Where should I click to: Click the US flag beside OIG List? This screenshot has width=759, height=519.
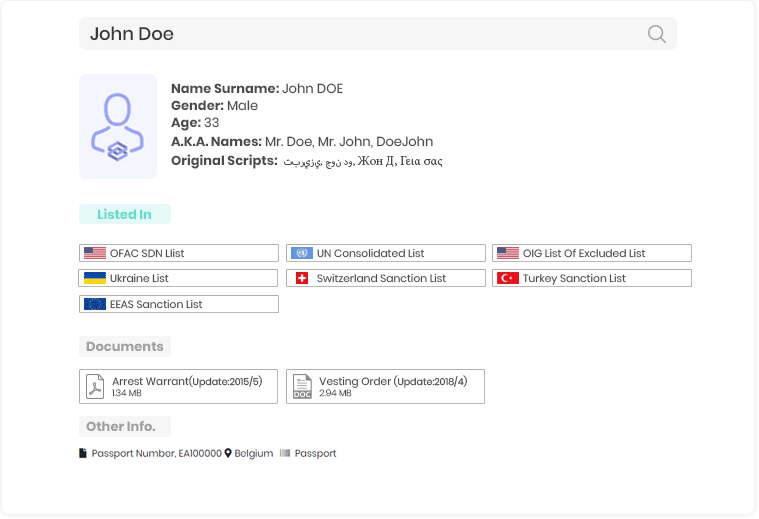[508, 253]
